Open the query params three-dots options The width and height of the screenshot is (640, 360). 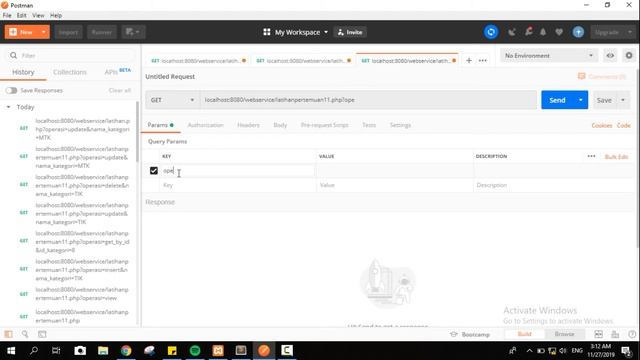click(591, 156)
